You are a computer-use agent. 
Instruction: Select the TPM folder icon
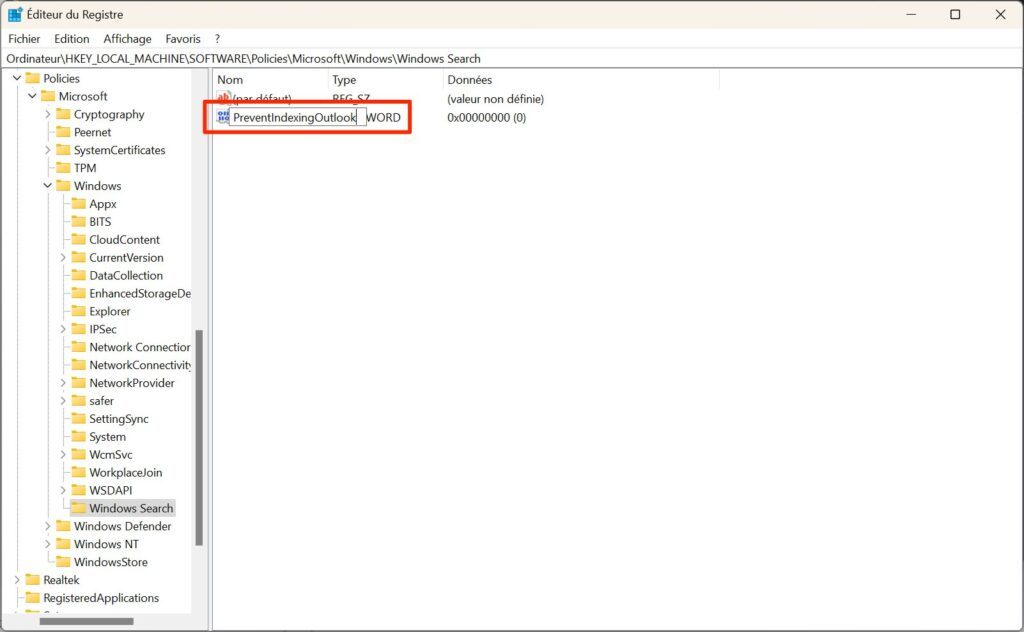[63, 168]
